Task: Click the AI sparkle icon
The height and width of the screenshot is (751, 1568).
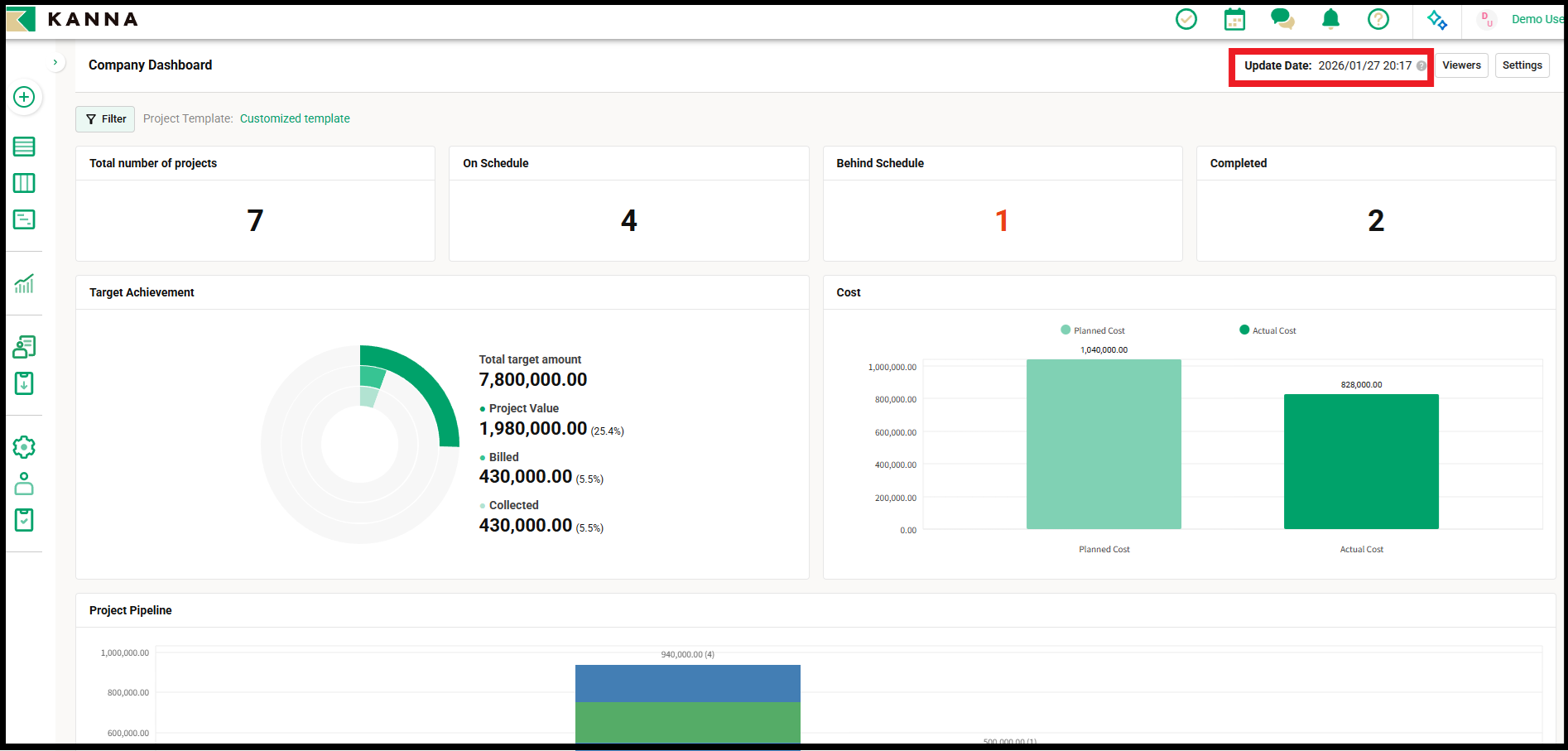Action: pos(1437,20)
